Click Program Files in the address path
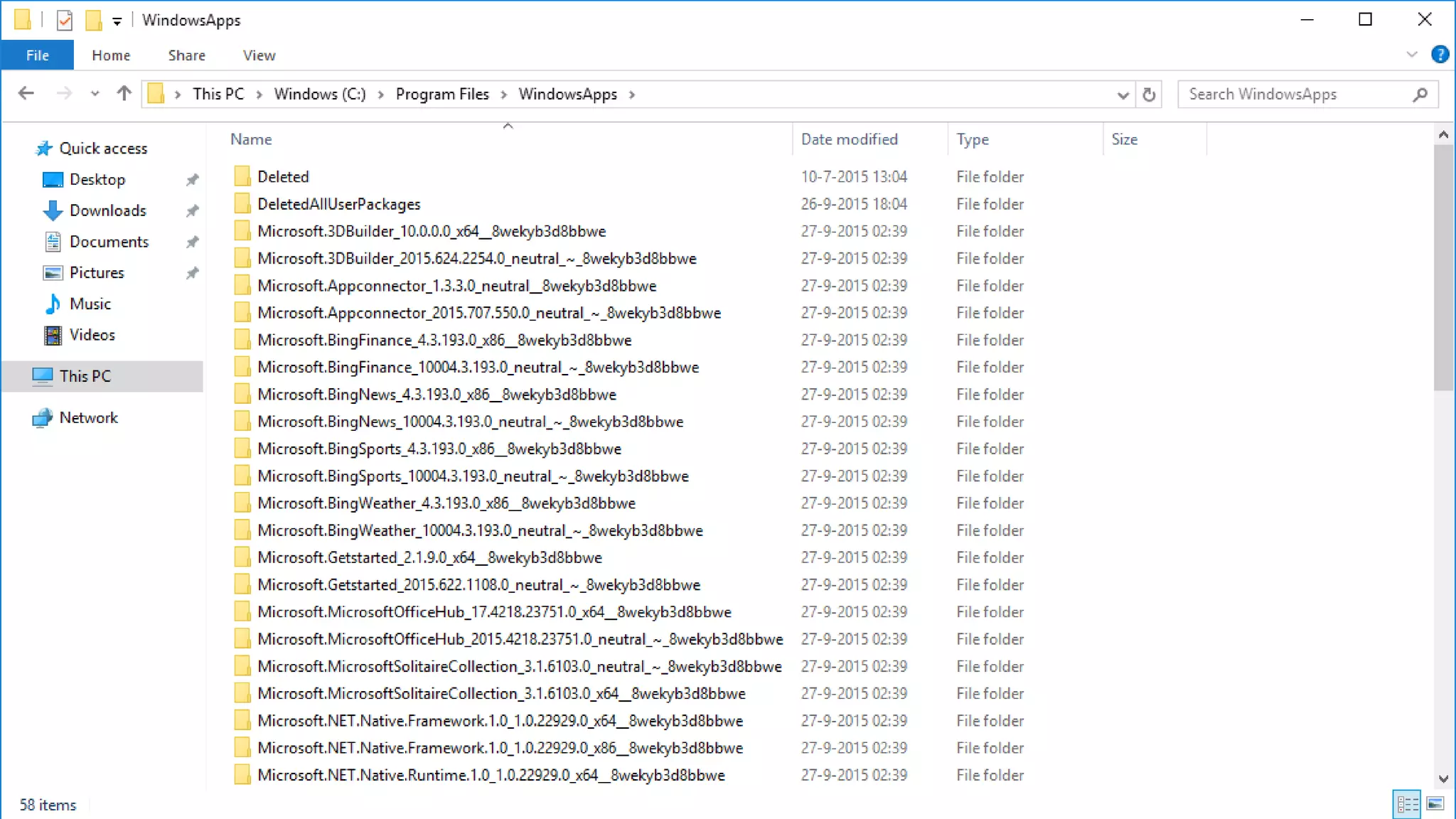Screen dimensions: 1456x819 click(442, 94)
